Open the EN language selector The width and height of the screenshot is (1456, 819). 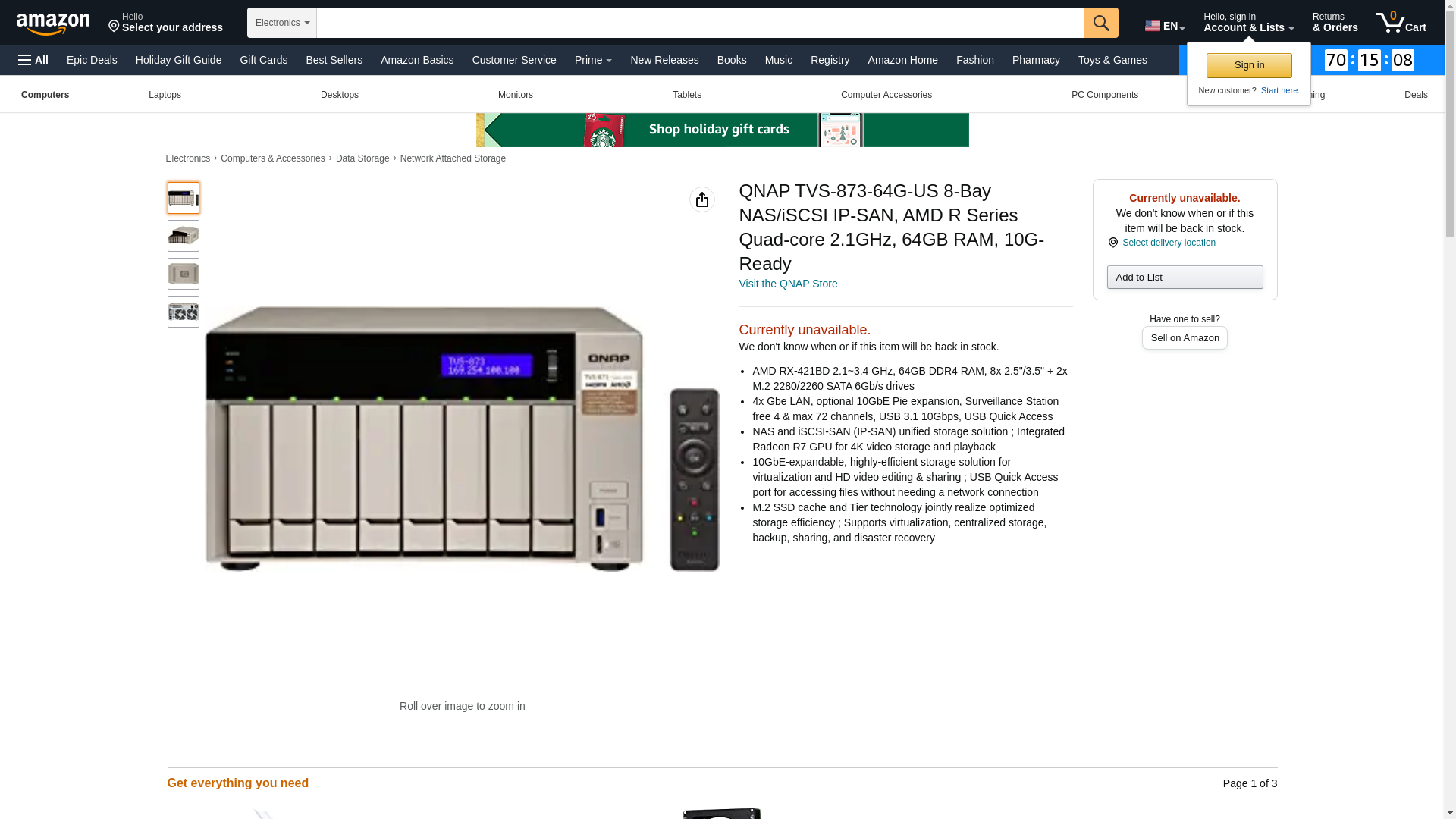tap(1164, 26)
